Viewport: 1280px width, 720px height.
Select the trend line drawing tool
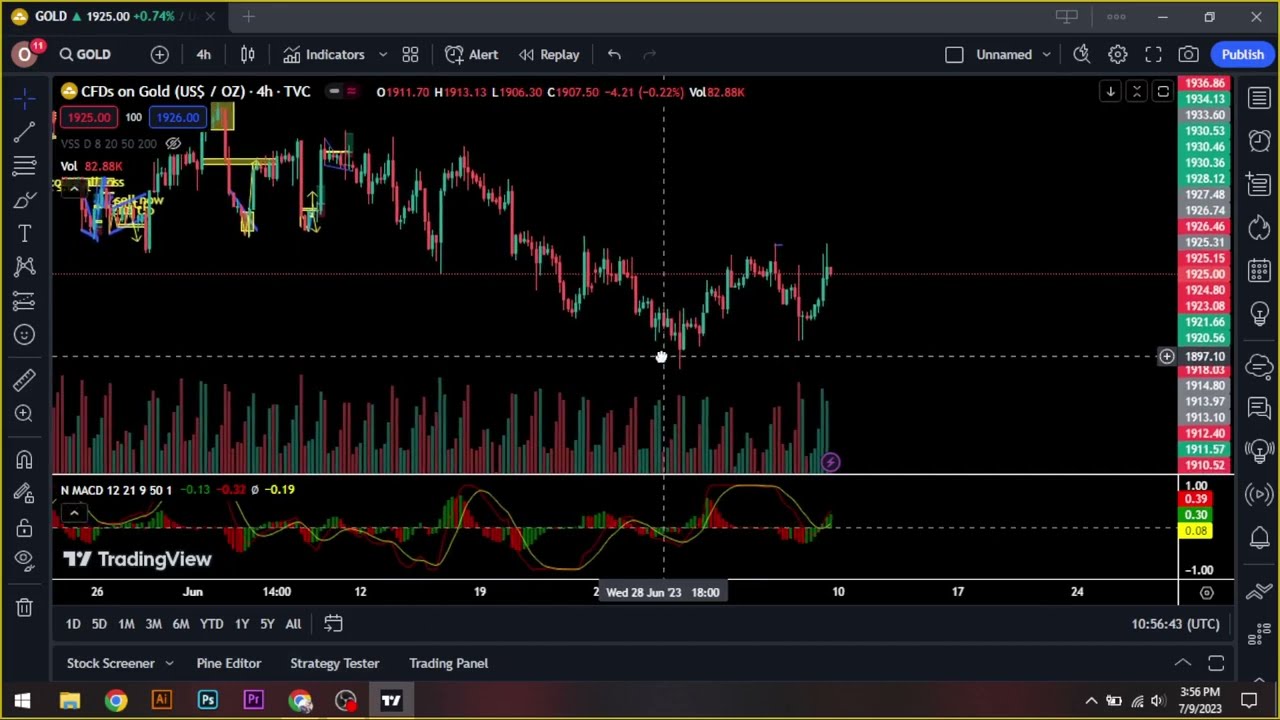pos(25,131)
